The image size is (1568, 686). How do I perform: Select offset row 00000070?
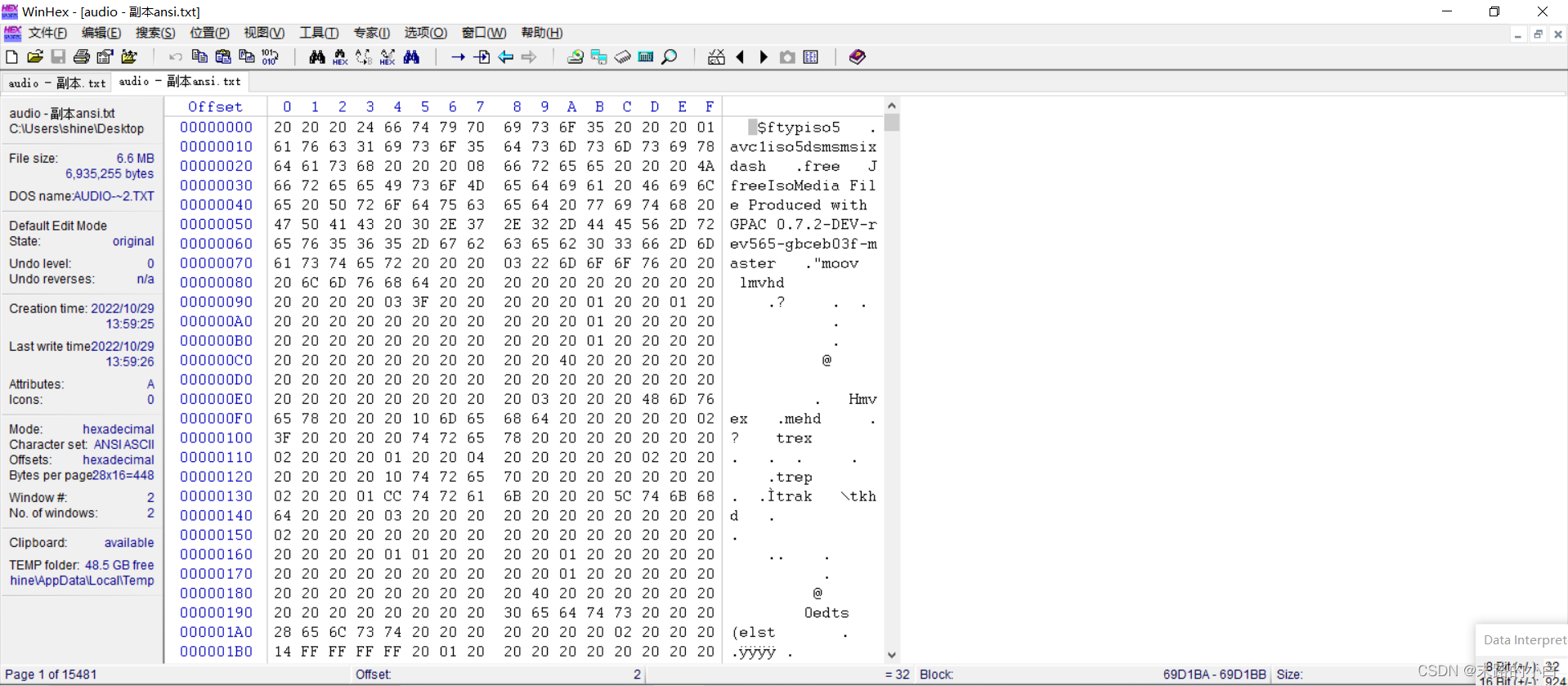point(216,263)
